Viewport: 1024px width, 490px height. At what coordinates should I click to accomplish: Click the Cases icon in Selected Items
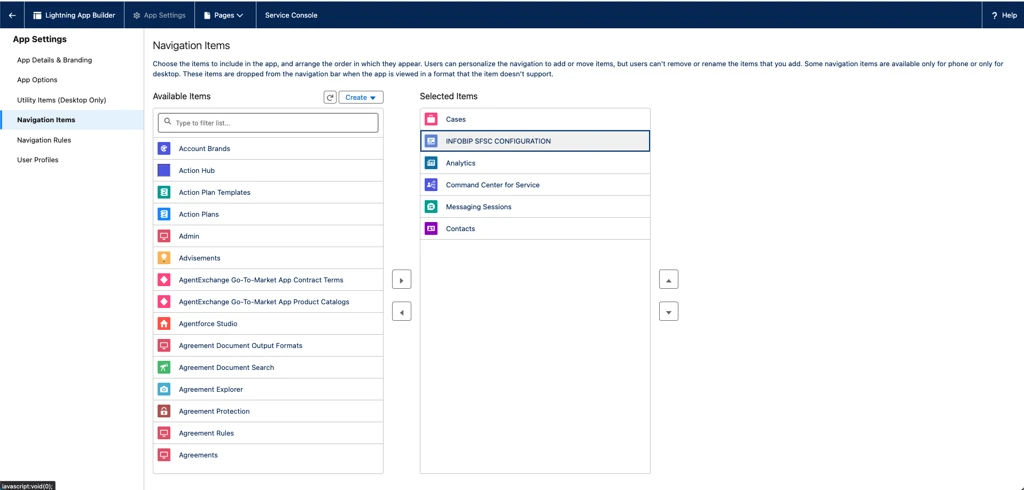(x=431, y=120)
